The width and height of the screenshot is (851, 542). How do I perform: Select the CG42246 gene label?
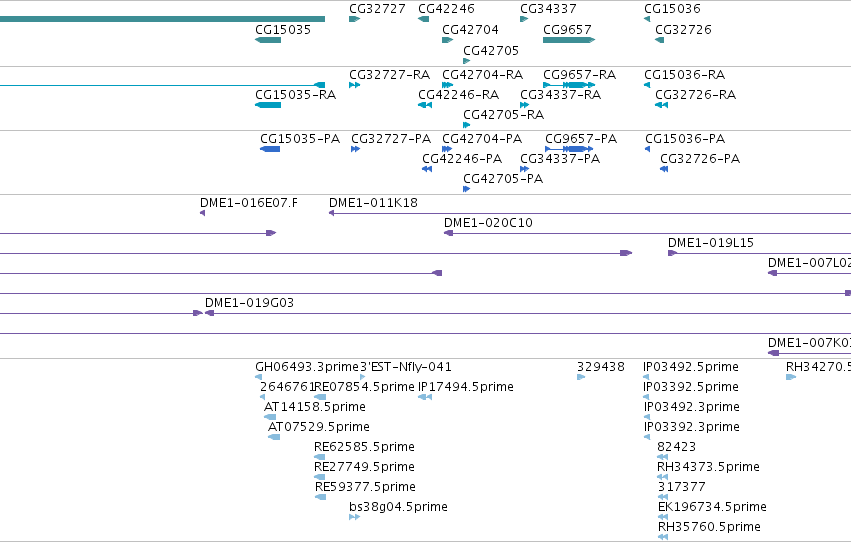click(x=446, y=9)
